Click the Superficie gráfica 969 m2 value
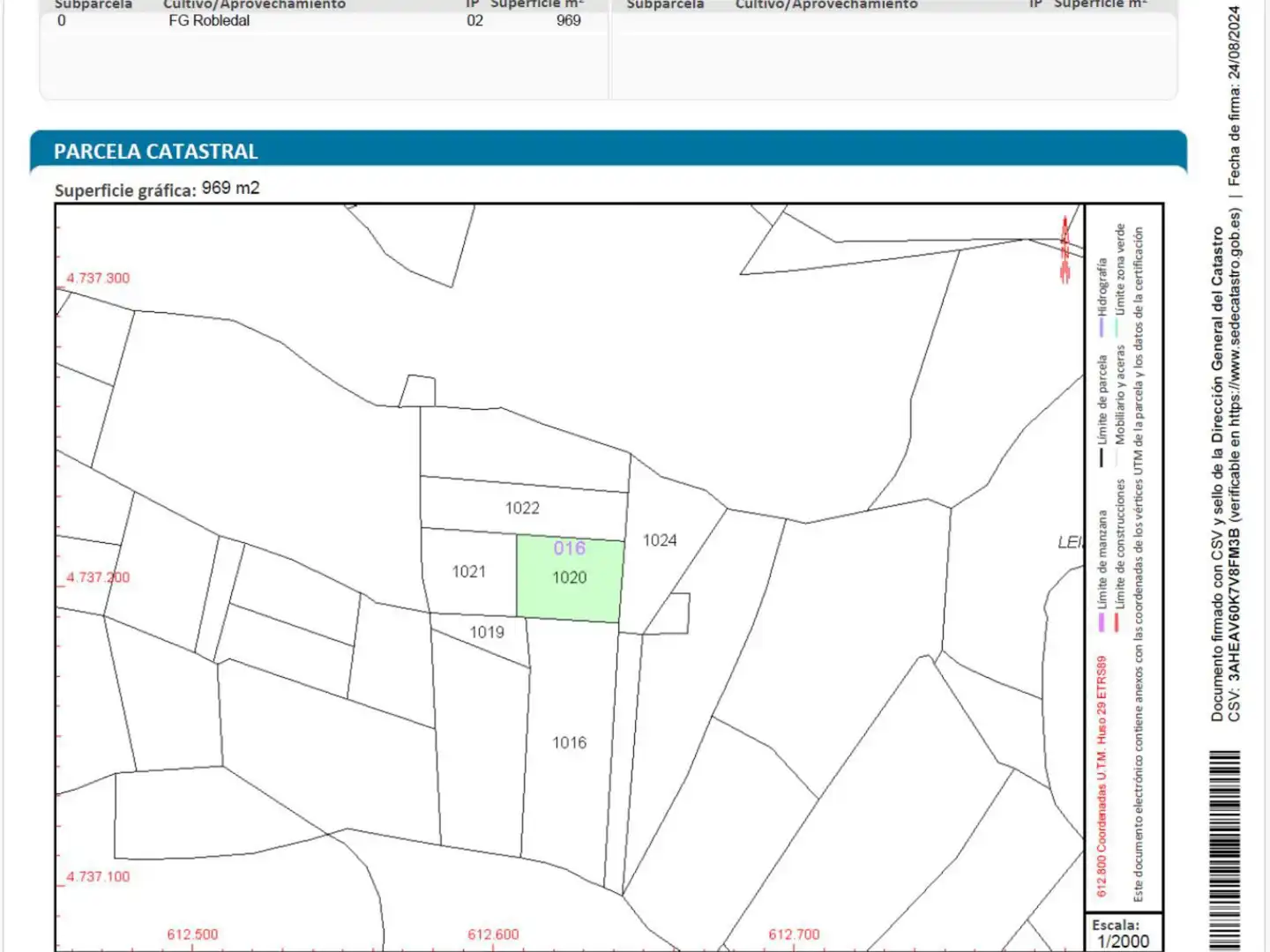 [230, 189]
